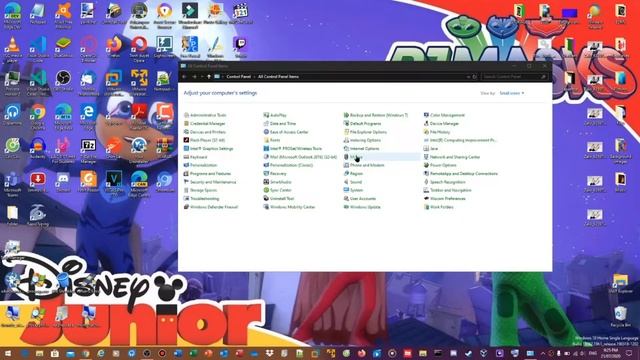The image size is (640, 360).
Task: Refresh the Control Panel address bar
Action: (475, 76)
